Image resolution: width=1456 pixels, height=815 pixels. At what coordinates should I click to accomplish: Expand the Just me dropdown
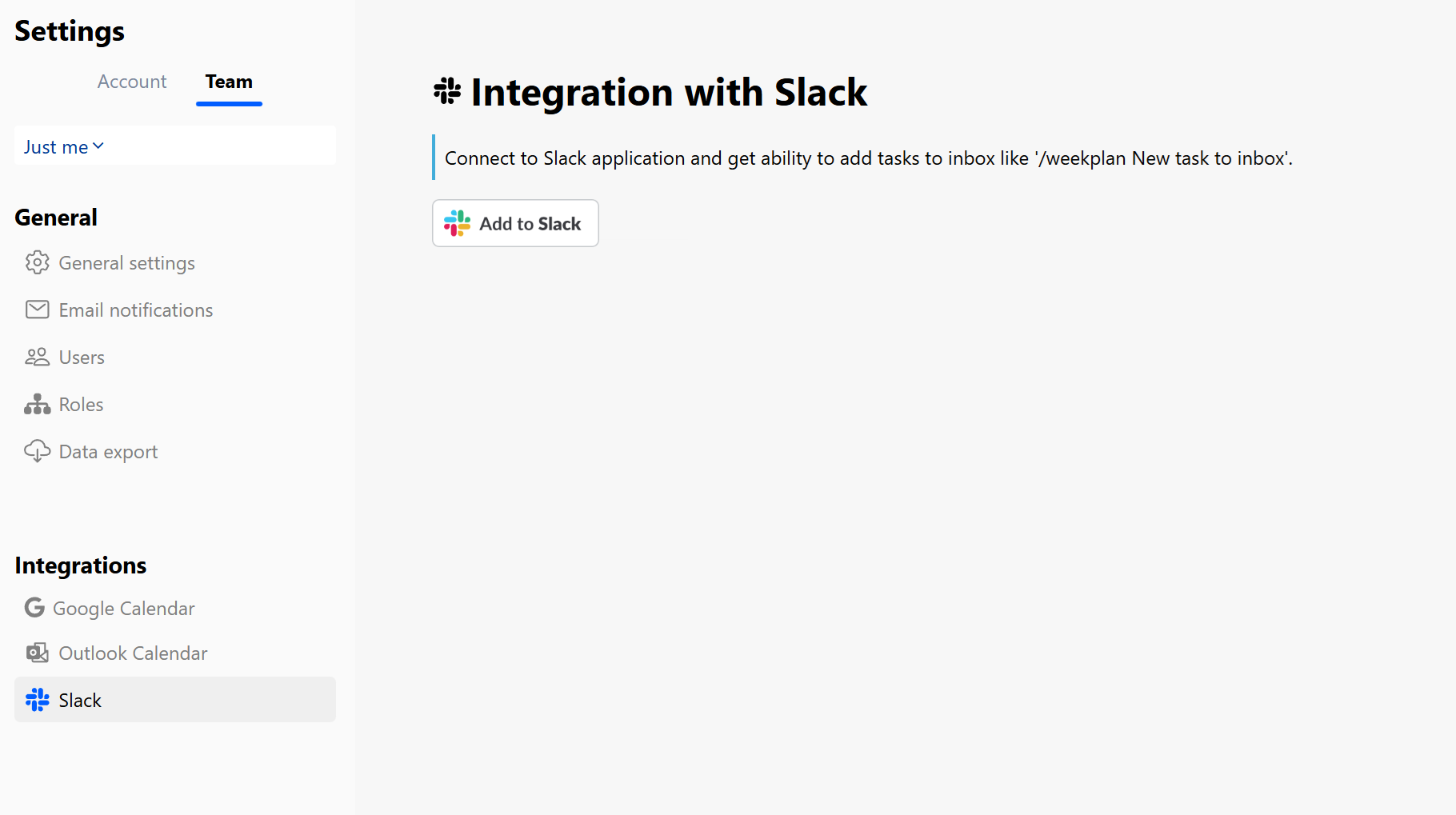(x=64, y=146)
